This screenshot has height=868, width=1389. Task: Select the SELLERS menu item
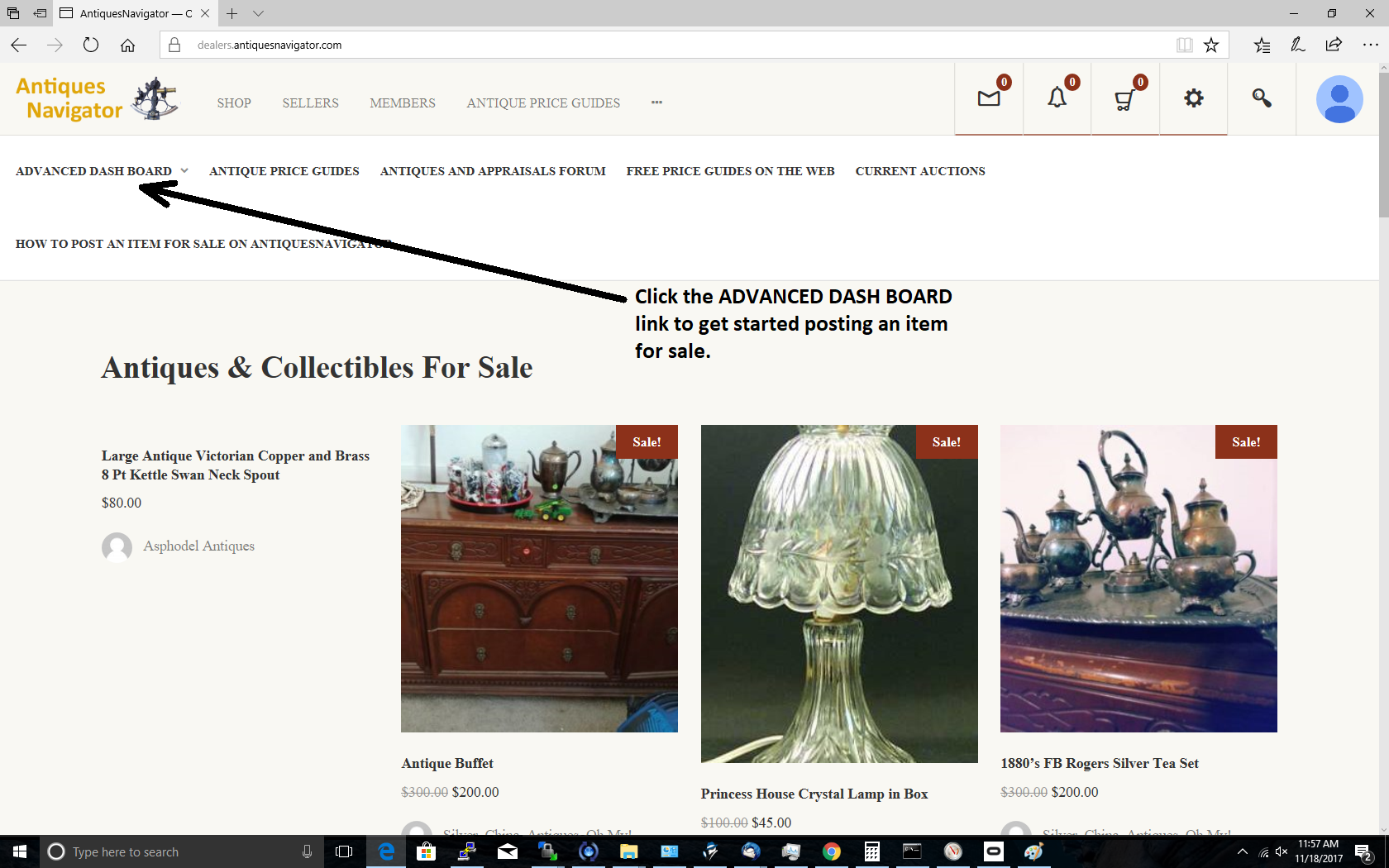point(310,103)
